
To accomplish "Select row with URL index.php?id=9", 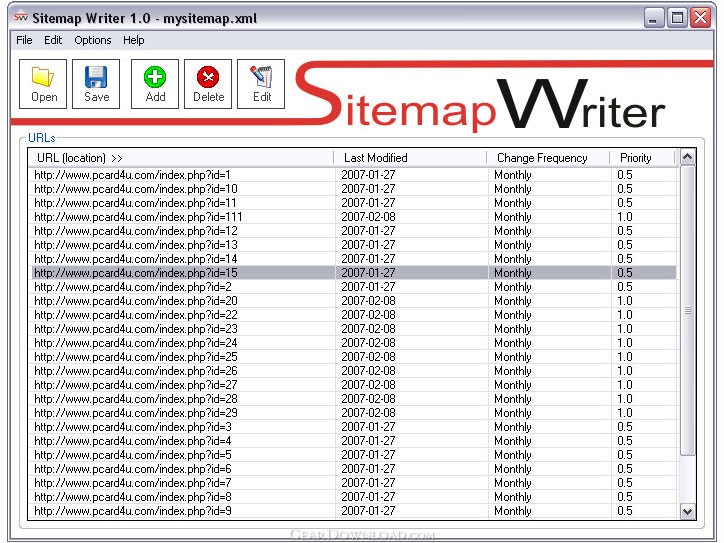I will (354, 511).
